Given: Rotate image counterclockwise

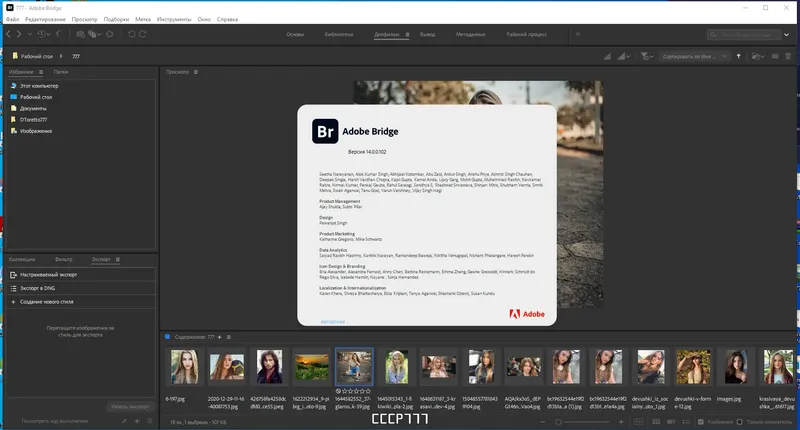Looking at the screenshot, I should (x=132, y=34).
